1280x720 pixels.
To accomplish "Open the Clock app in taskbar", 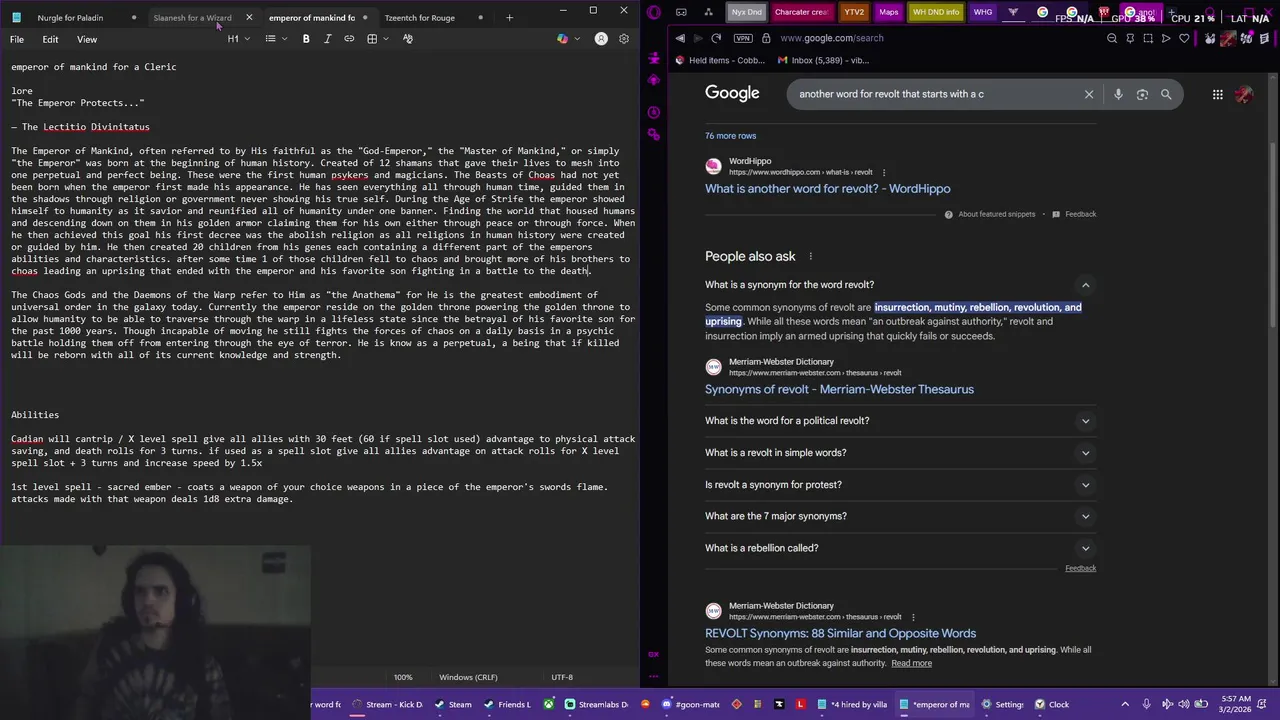I will [x=1052, y=704].
